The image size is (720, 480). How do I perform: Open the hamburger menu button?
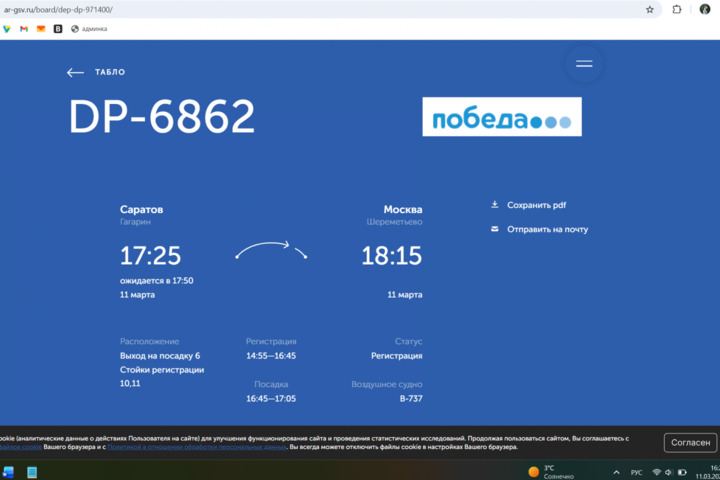coord(584,64)
